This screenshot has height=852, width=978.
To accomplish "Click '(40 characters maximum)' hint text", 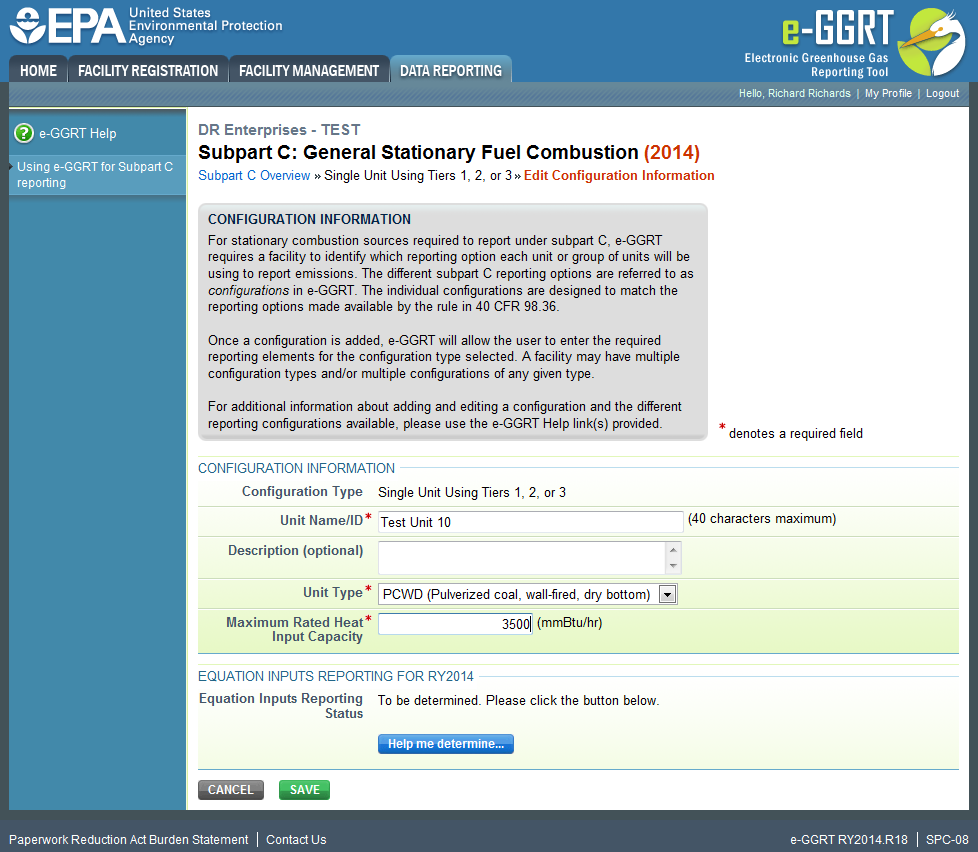I will 762,519.
